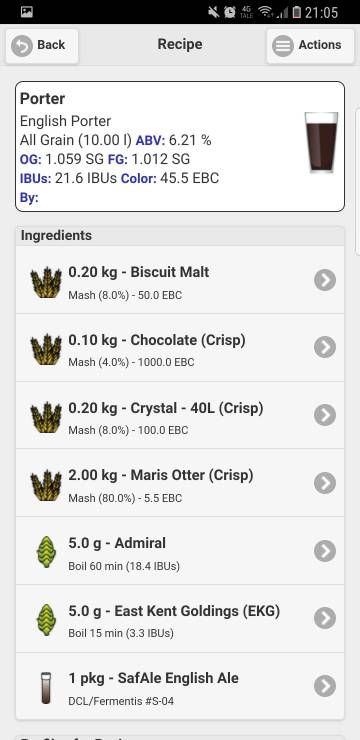Tap the SafAle yeast vial icon
The width and height of the screenshot is (360, 740).
pos(46,688)
